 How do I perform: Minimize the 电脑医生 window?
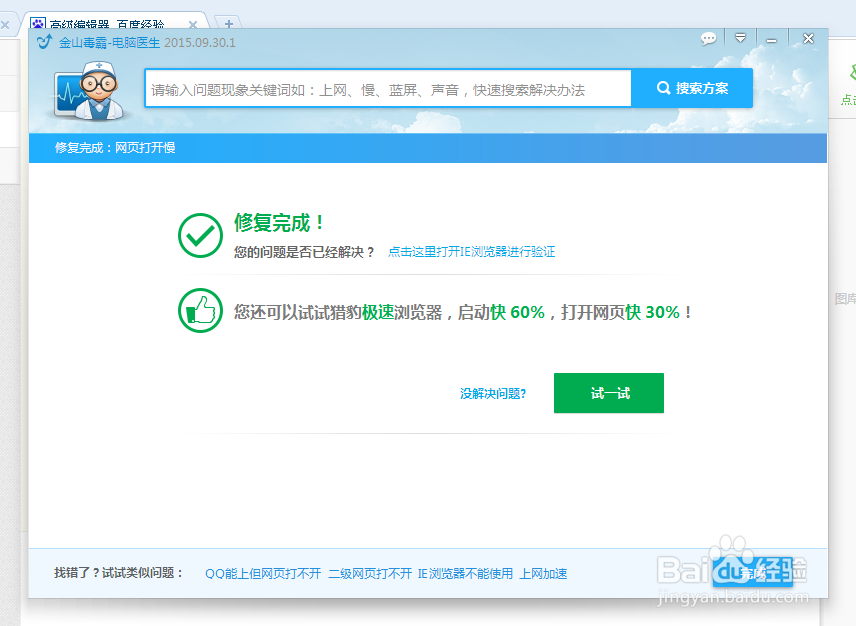click(771, 40)
